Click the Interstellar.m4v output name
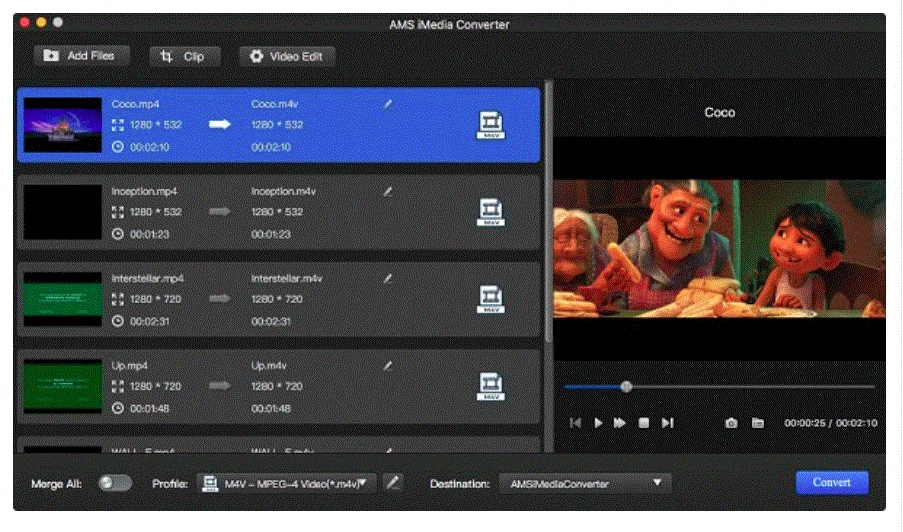This screenshot has height=532, width=903. (x=287, y=279)
